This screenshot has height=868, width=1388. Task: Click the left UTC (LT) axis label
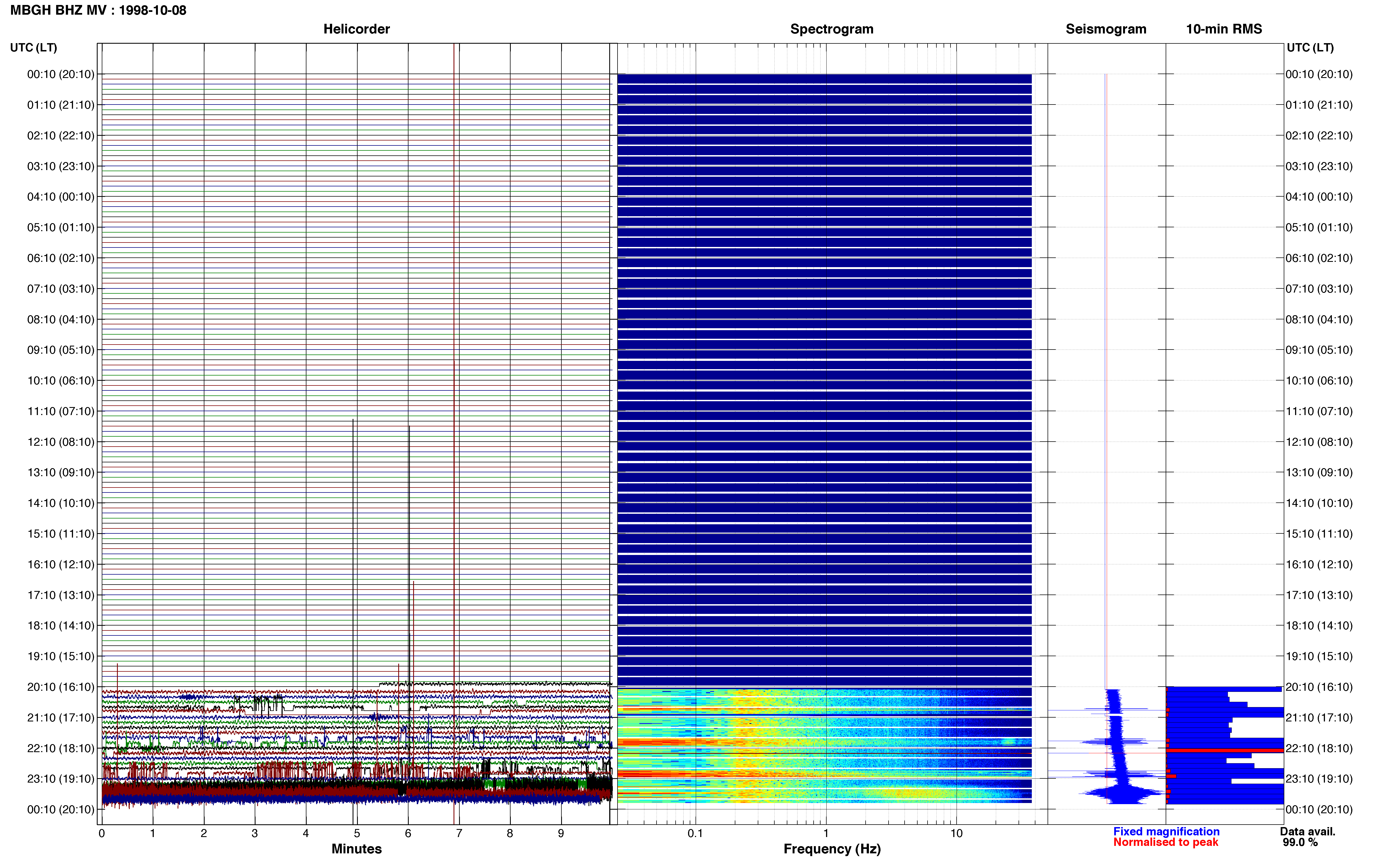[x=33, y=48]
